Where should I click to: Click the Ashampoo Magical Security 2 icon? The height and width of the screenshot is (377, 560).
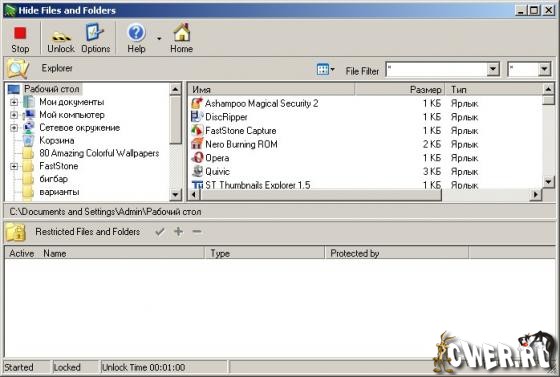click(x=197, y=103)
